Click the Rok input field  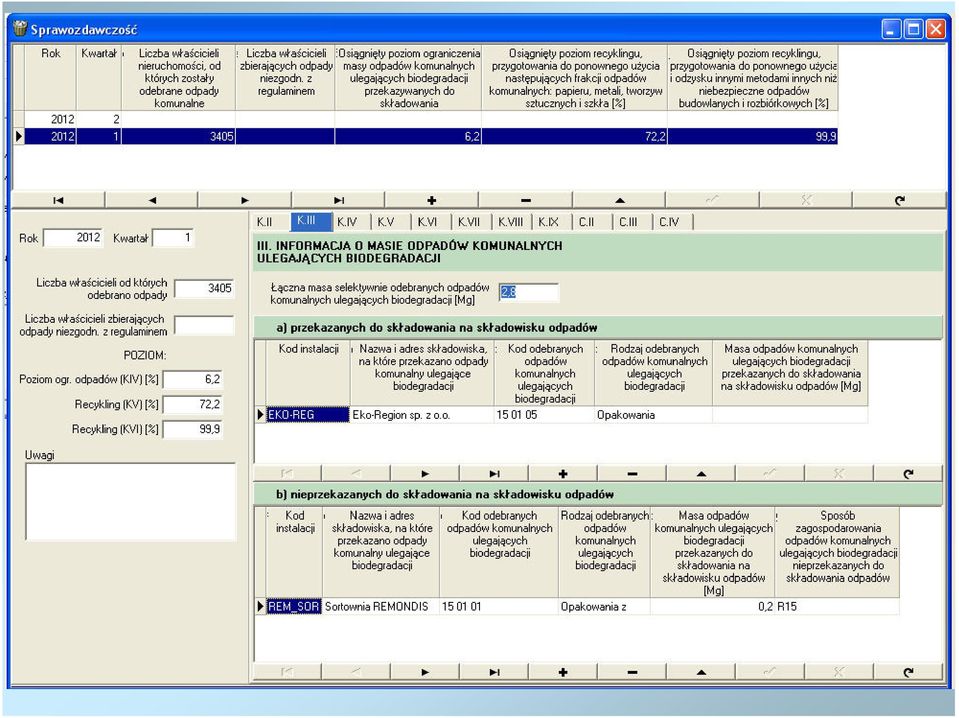(73, 238)
